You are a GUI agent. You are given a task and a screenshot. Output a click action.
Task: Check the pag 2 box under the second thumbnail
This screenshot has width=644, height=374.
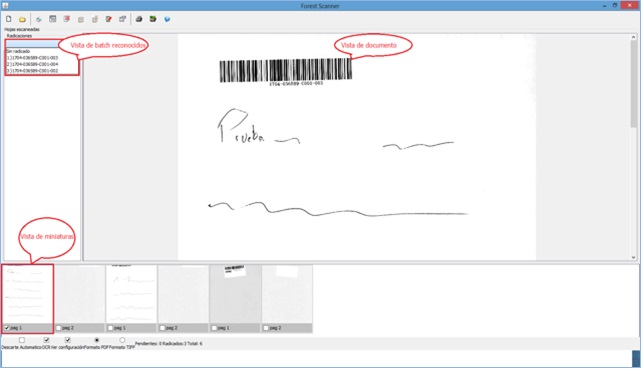pyautogui.click(x=59, y=328)
